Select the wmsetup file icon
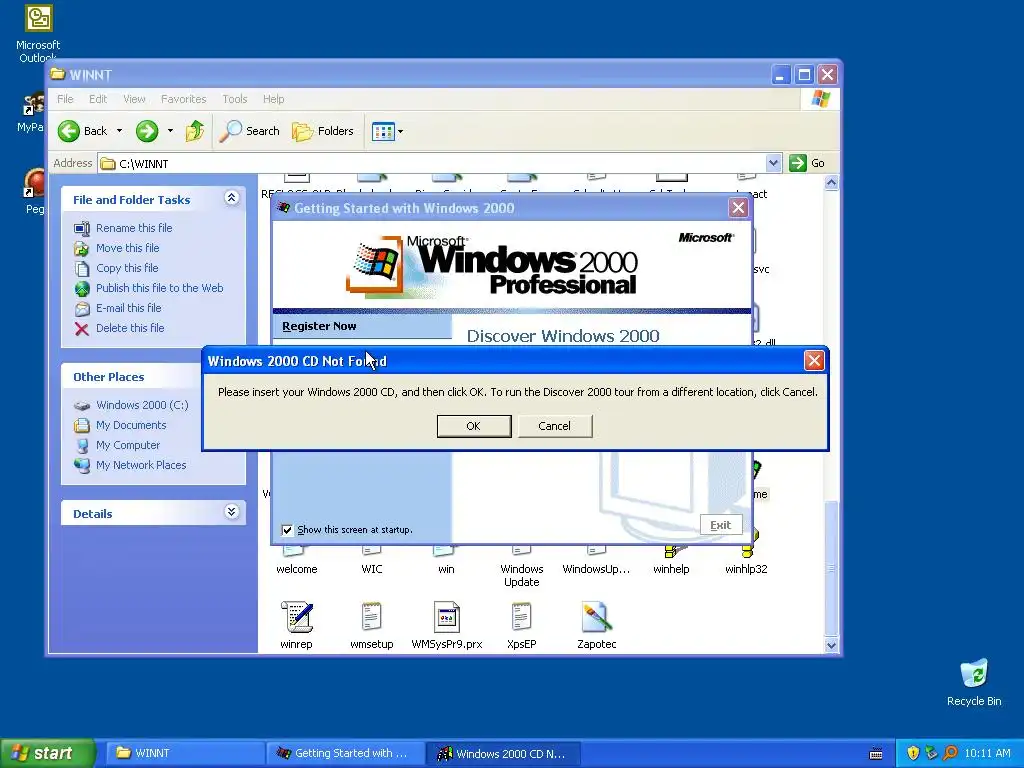 (x=372, y=616)
